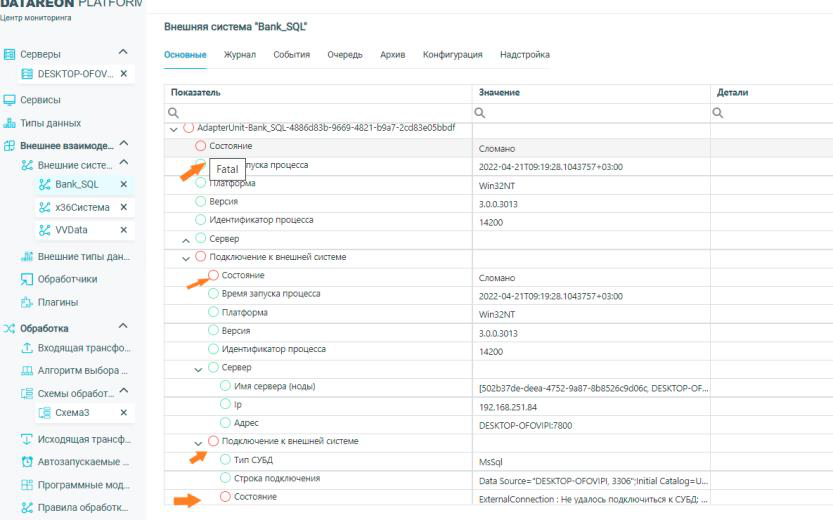The image size is (833, 520).
Task: Click the Сервисы monitor icon
Action: click(x=11, y=100)
